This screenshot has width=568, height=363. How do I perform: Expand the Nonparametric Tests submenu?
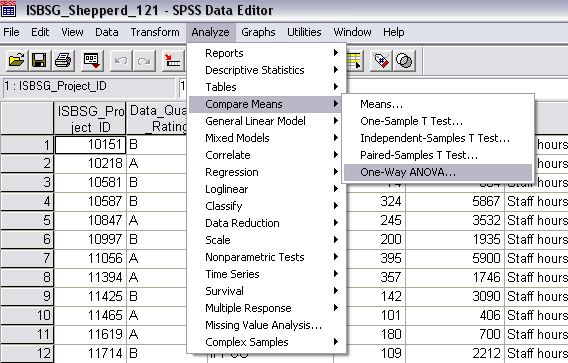pos(267,258)
